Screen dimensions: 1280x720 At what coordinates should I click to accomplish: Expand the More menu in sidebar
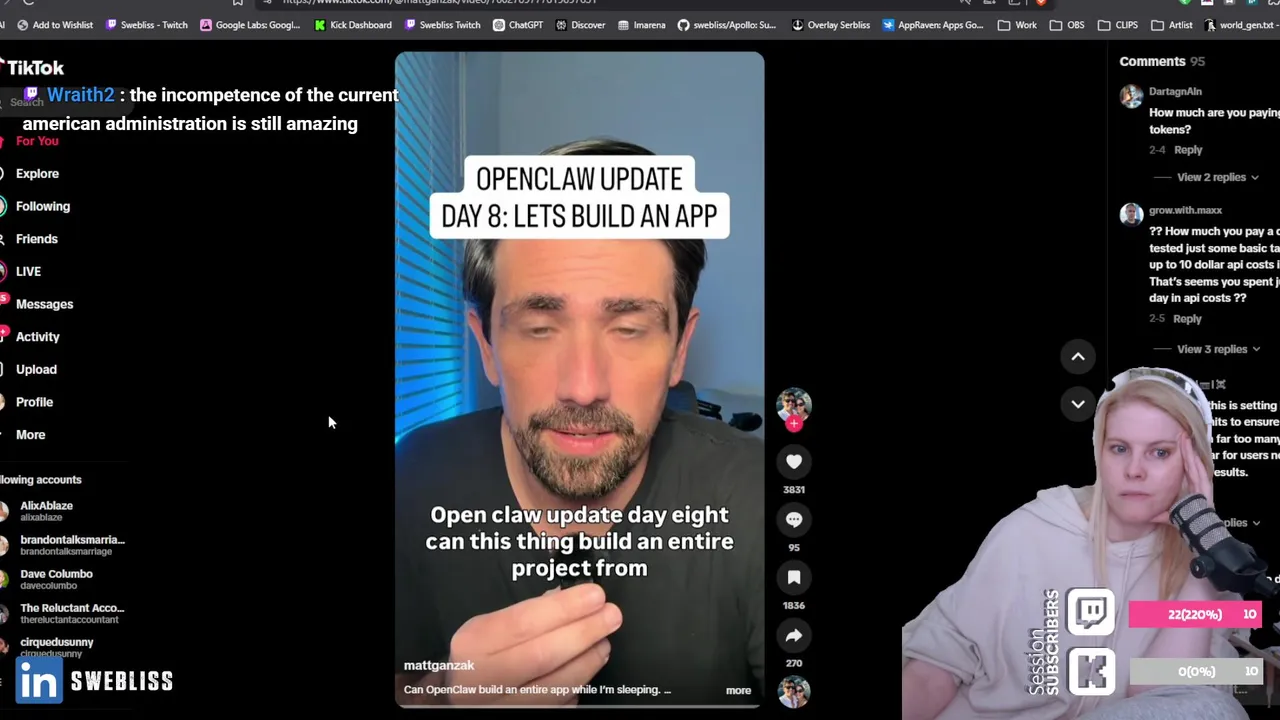(x=30, y=435)
